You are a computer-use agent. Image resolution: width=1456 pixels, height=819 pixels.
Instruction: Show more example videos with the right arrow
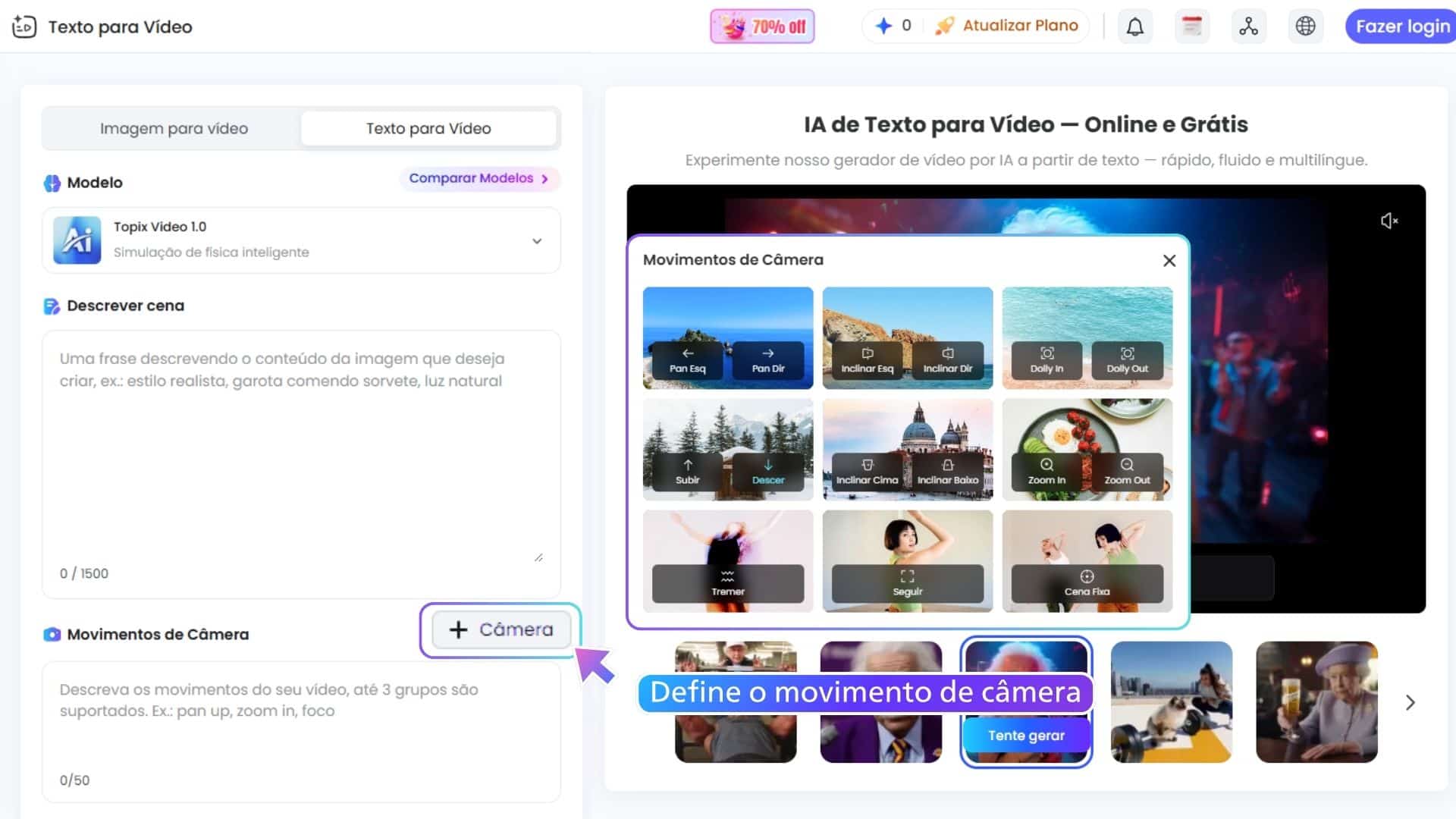pos(1410,702)
